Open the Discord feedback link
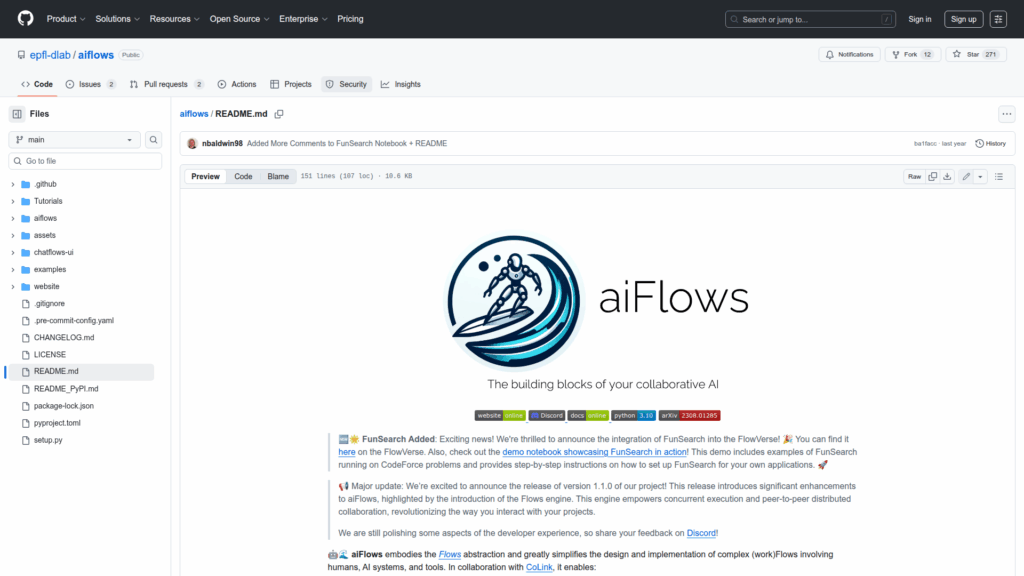 click(702, 533)
